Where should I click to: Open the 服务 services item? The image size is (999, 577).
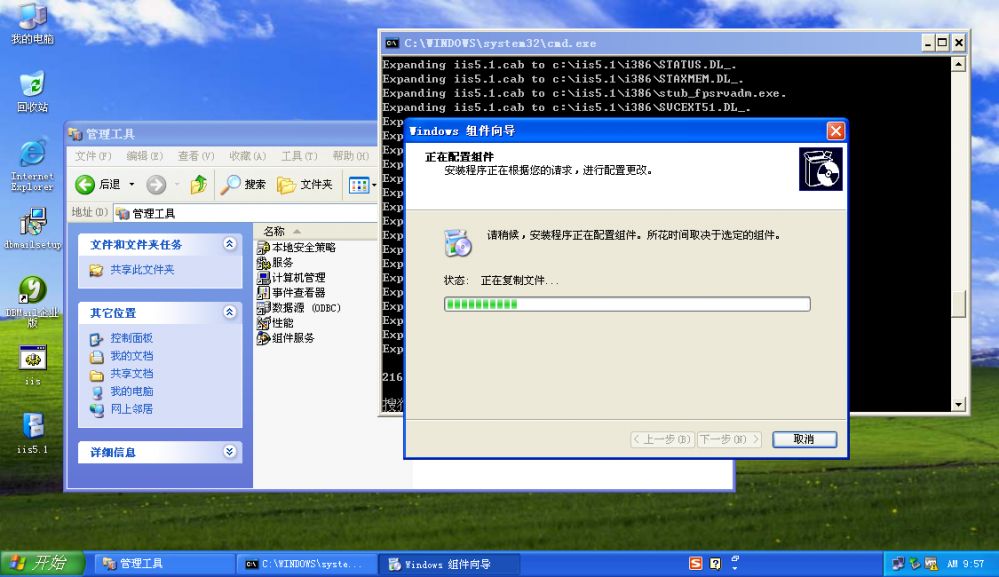coord(275,262)
